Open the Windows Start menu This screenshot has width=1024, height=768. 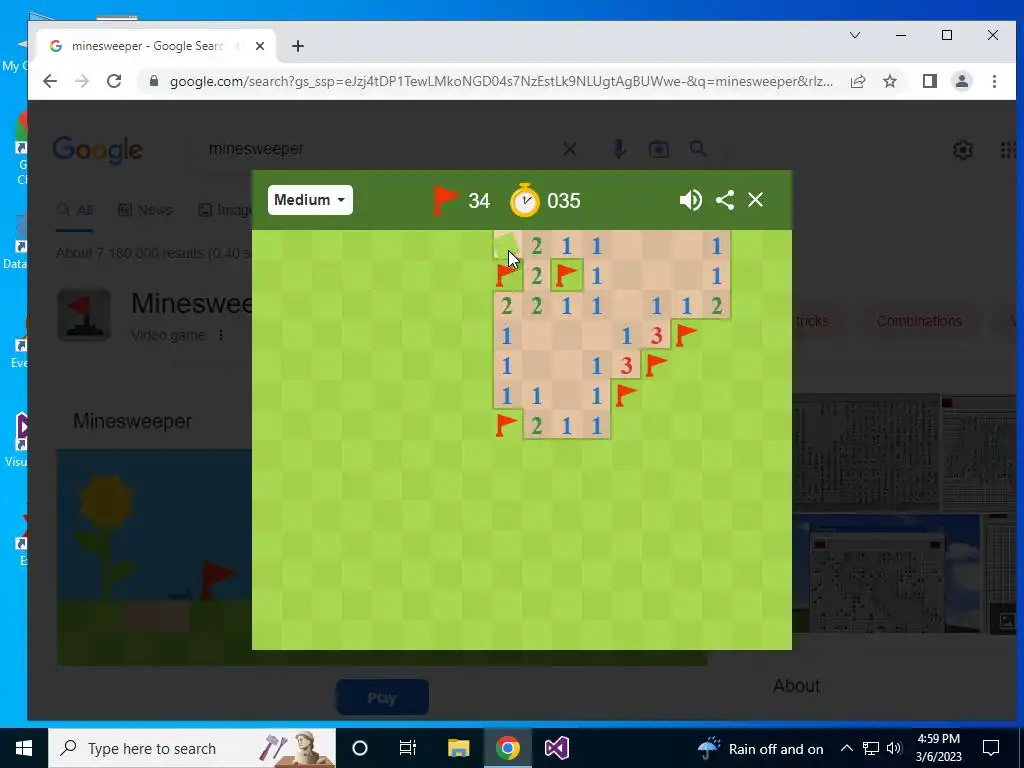[x=24, y=748]
